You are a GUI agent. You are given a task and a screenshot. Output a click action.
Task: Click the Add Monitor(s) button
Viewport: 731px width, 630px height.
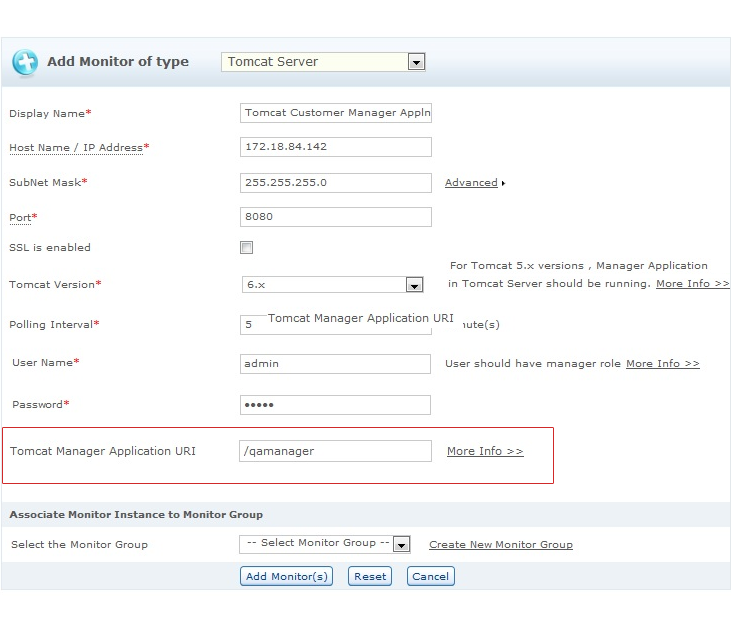point(286,576)
